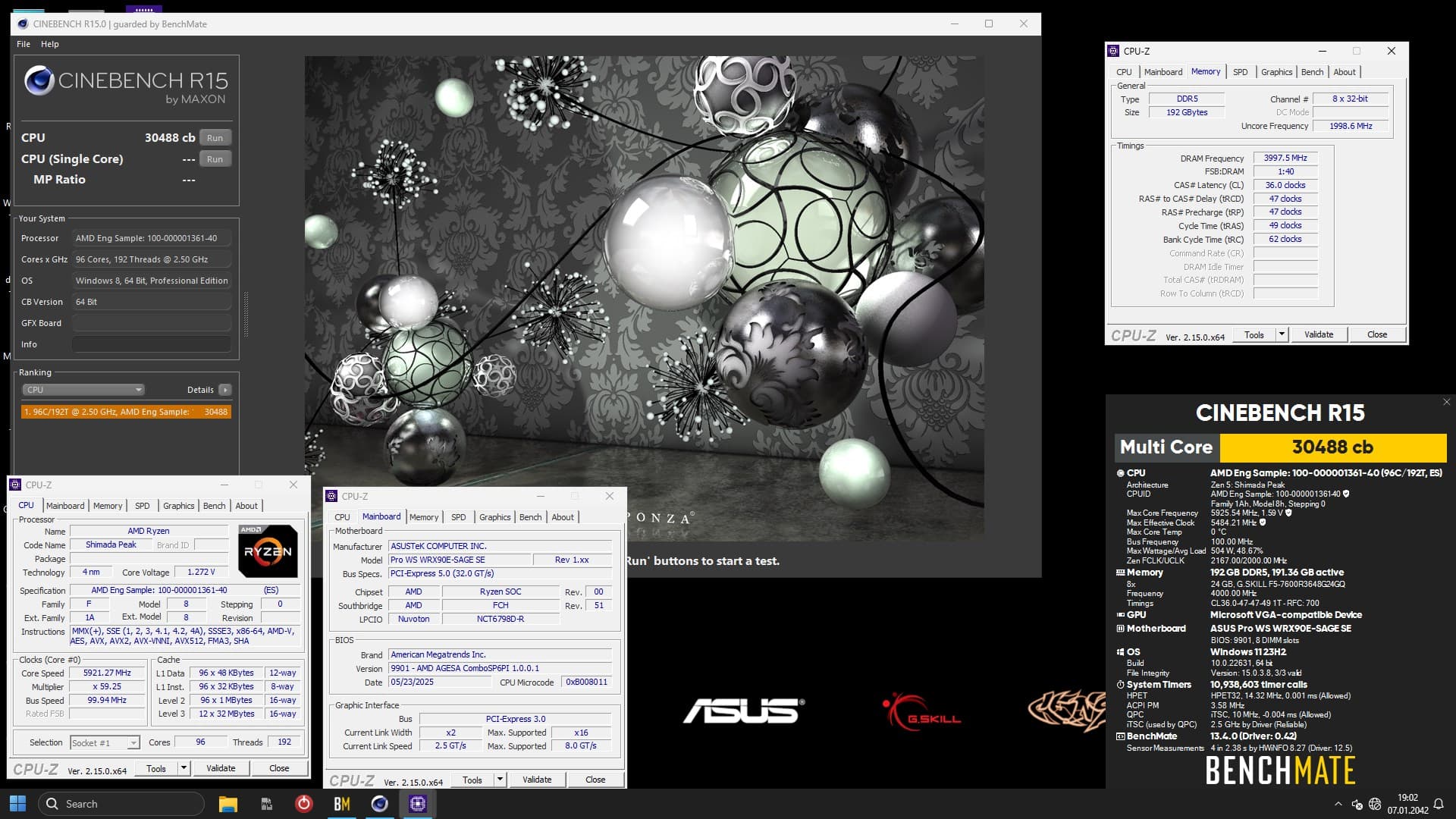Open the File menu in Cinebench

click(24, 44)
